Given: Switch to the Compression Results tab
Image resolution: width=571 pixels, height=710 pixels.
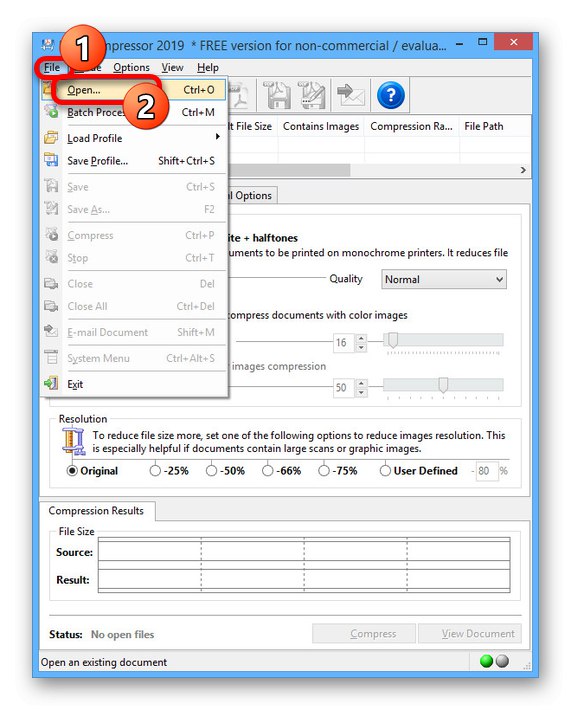Looking at the screenshot, I should click(96, 511).
